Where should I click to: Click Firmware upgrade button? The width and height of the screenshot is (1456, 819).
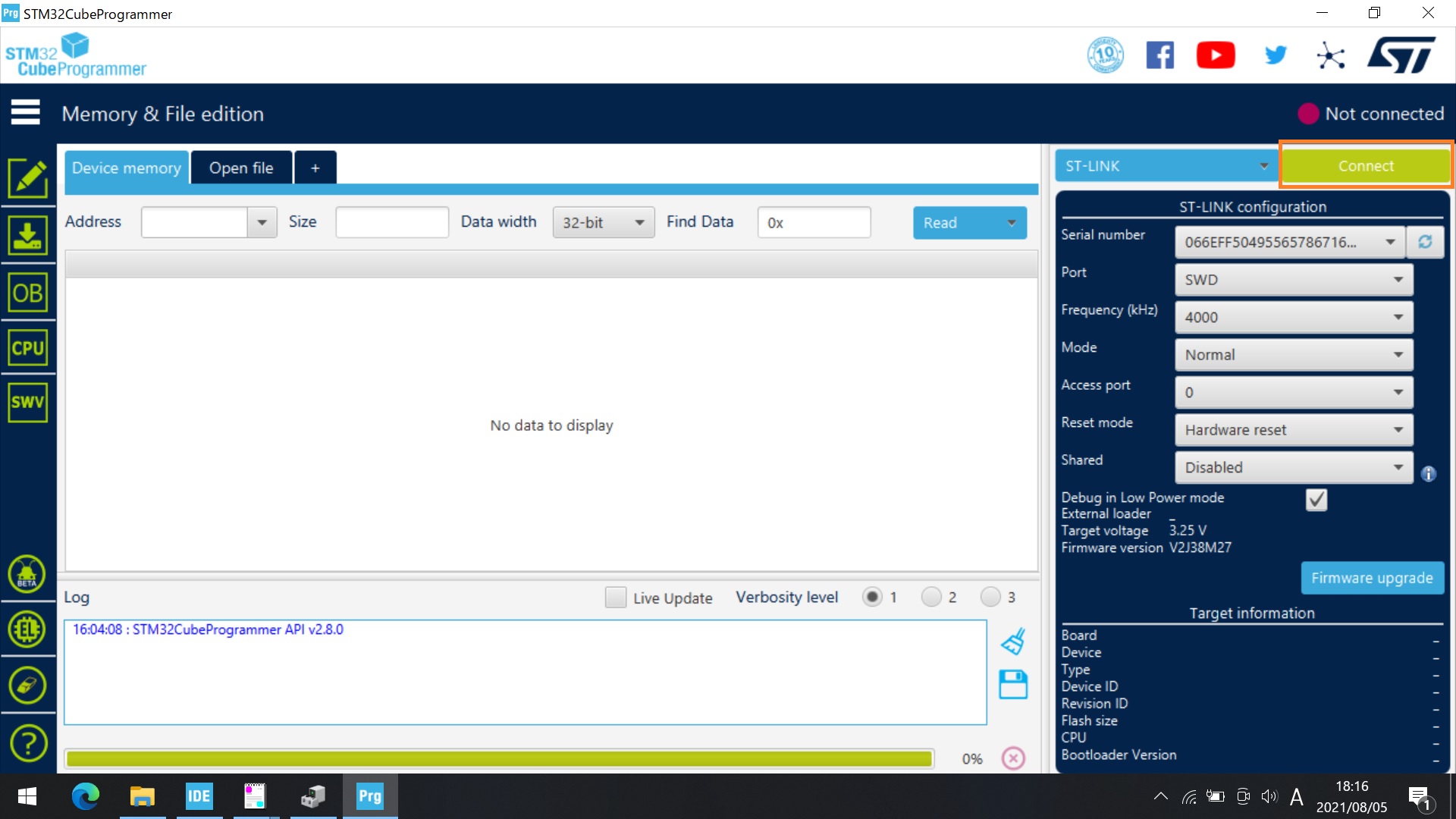tap(1372, 578)
